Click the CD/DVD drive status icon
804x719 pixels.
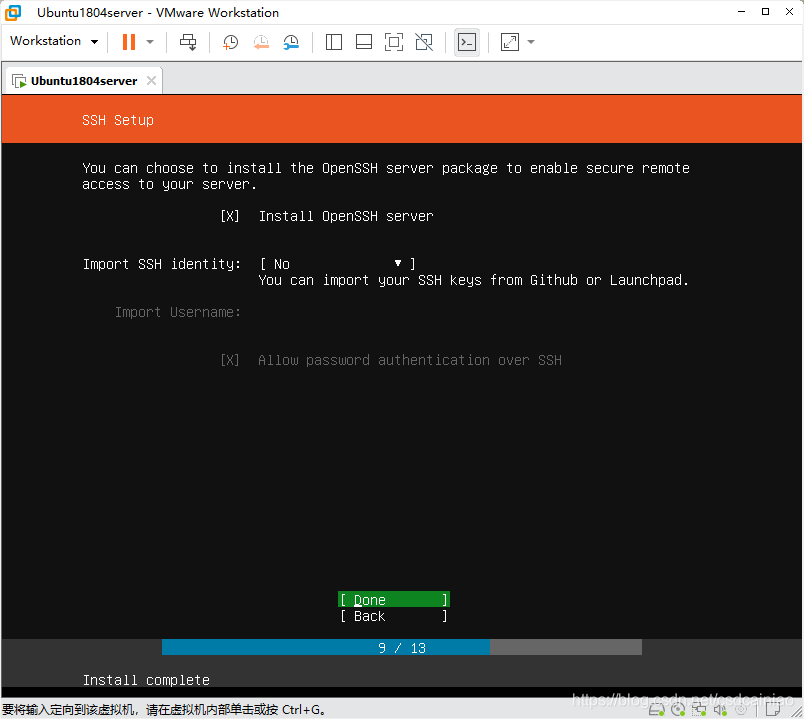tap(678, 710)
